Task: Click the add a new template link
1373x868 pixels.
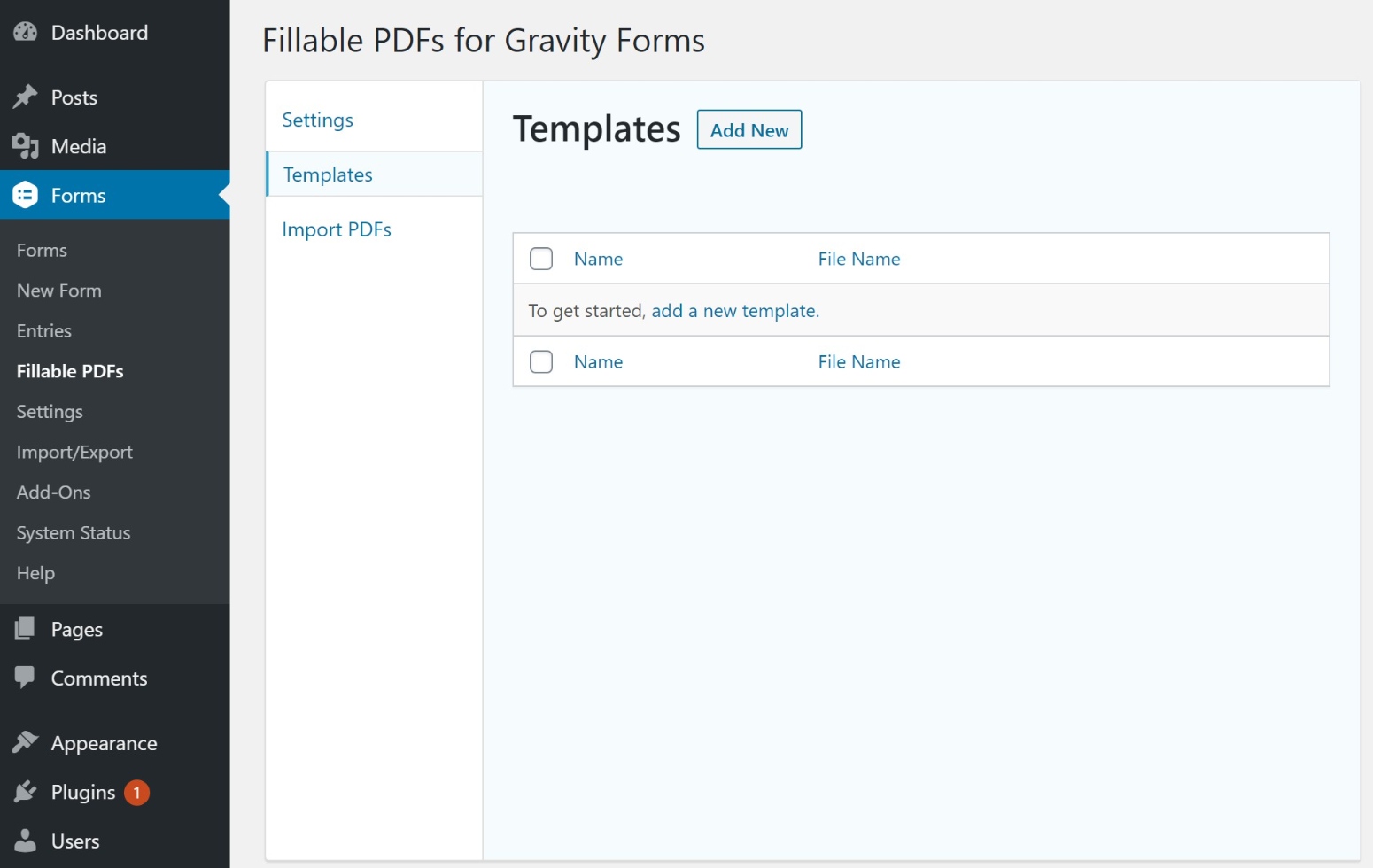Action: (733, 310)
